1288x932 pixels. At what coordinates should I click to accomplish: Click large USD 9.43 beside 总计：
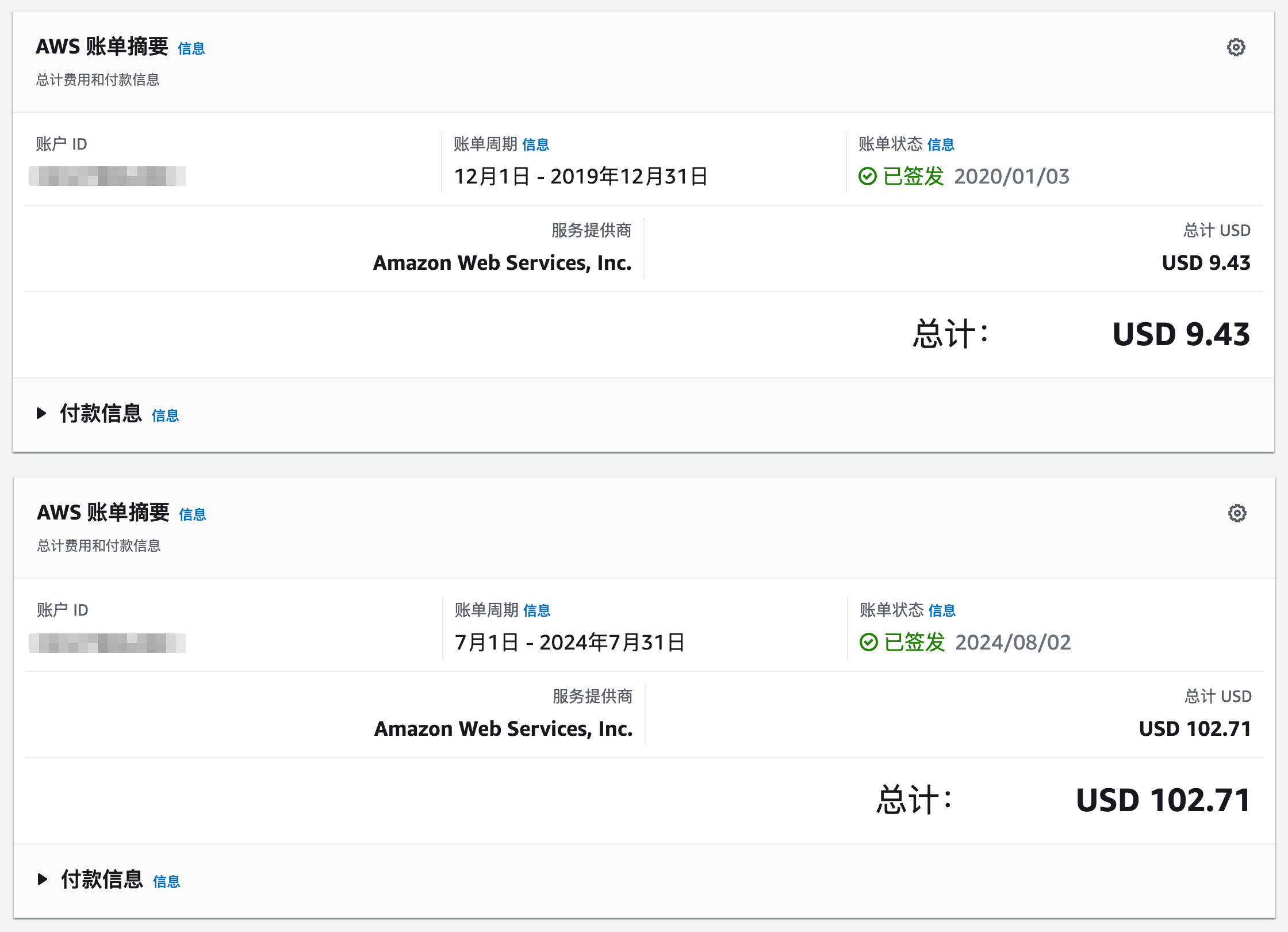click(1182, 334)
